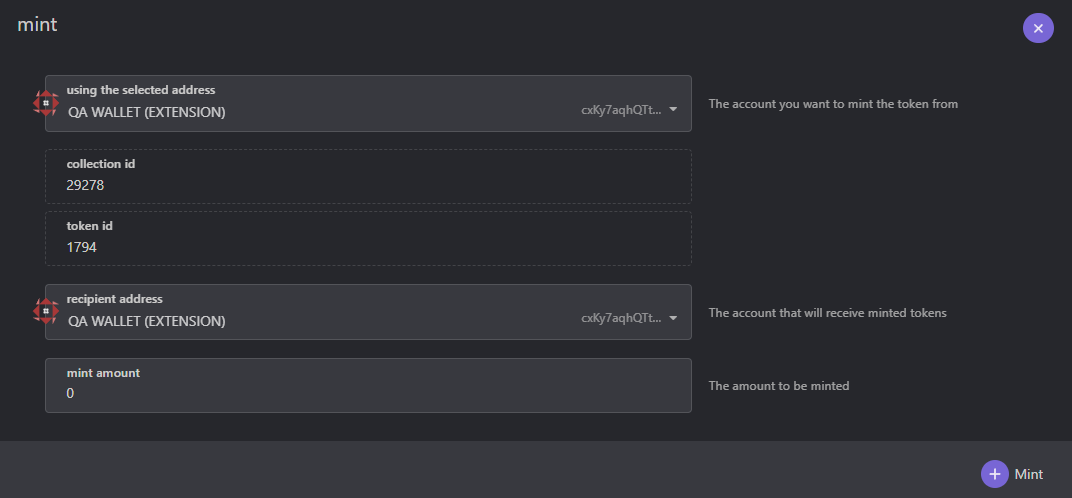Expand the recipient address dropdown arrow
1072x498 pixels.
coord(673,318)
